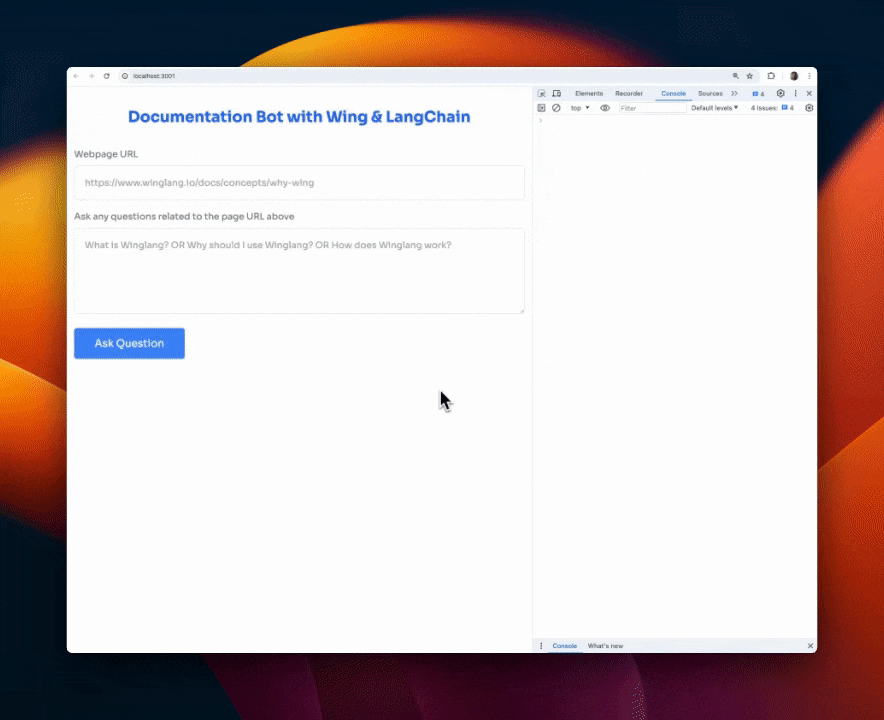The image size is (884, 720).
Task: Click the Ask Question button
Action: 129,343
